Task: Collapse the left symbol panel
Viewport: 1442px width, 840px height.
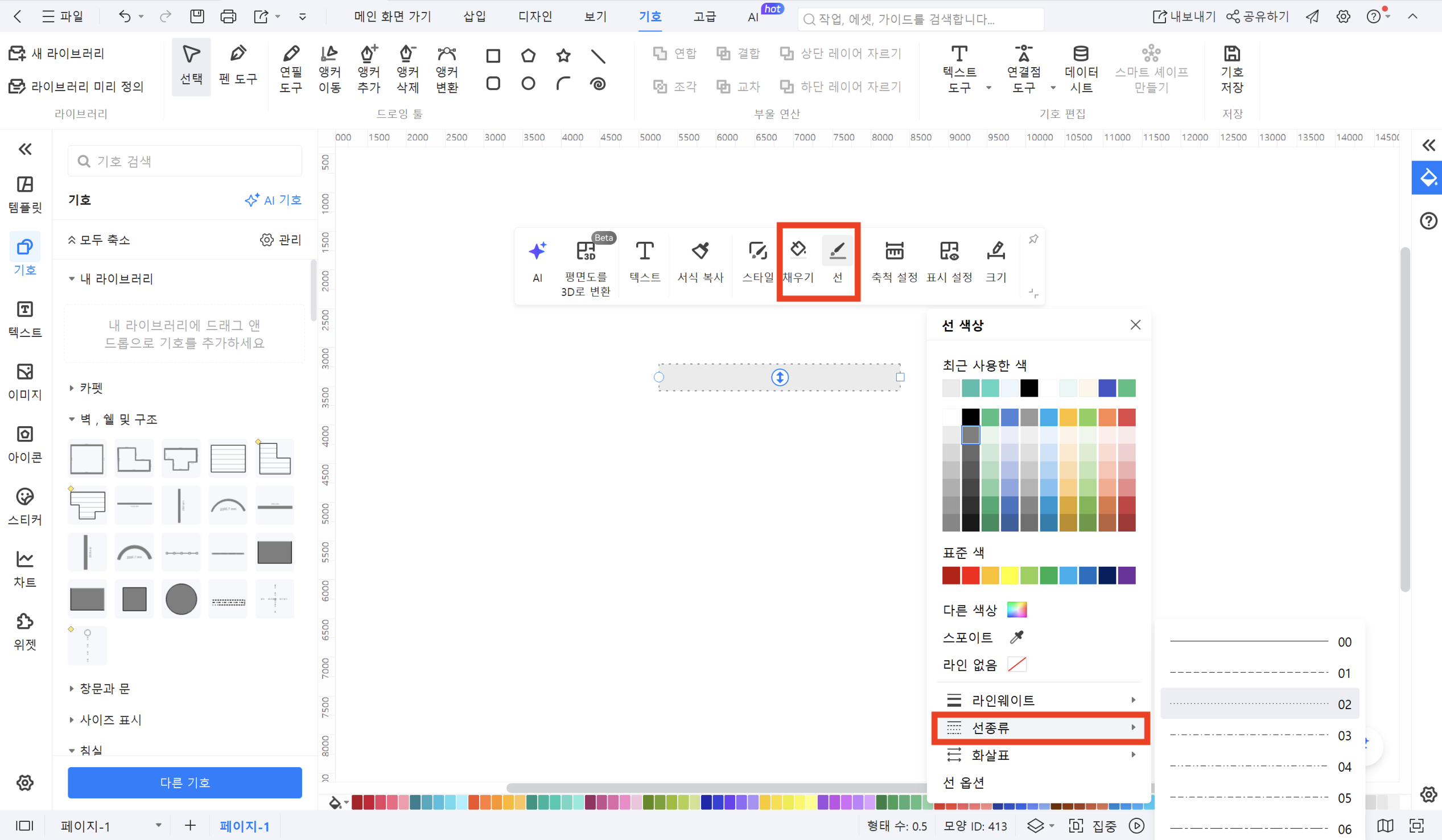Action: click(x=24, y=149)
